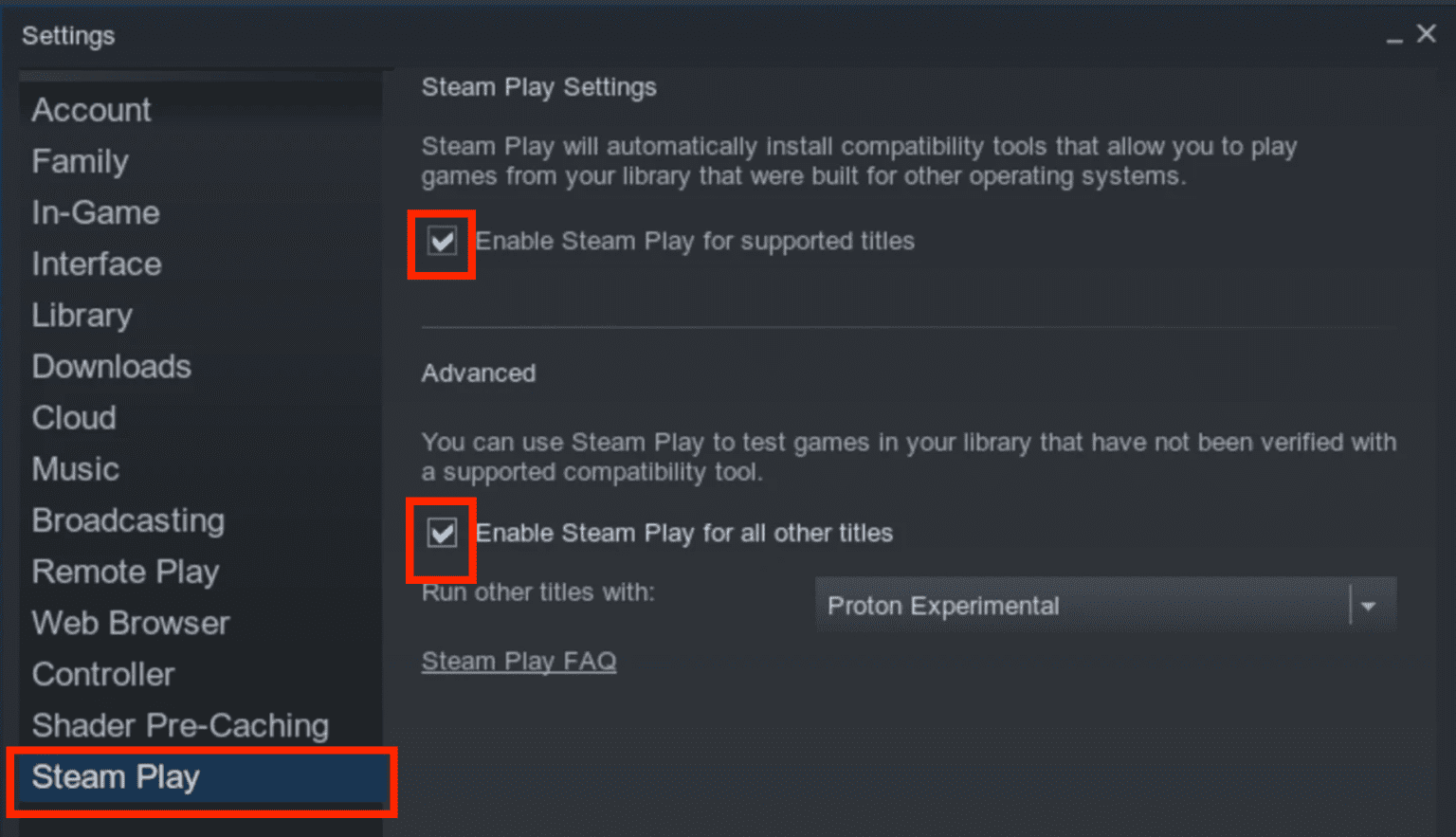Go to Cloud settings

click(74, 417)
